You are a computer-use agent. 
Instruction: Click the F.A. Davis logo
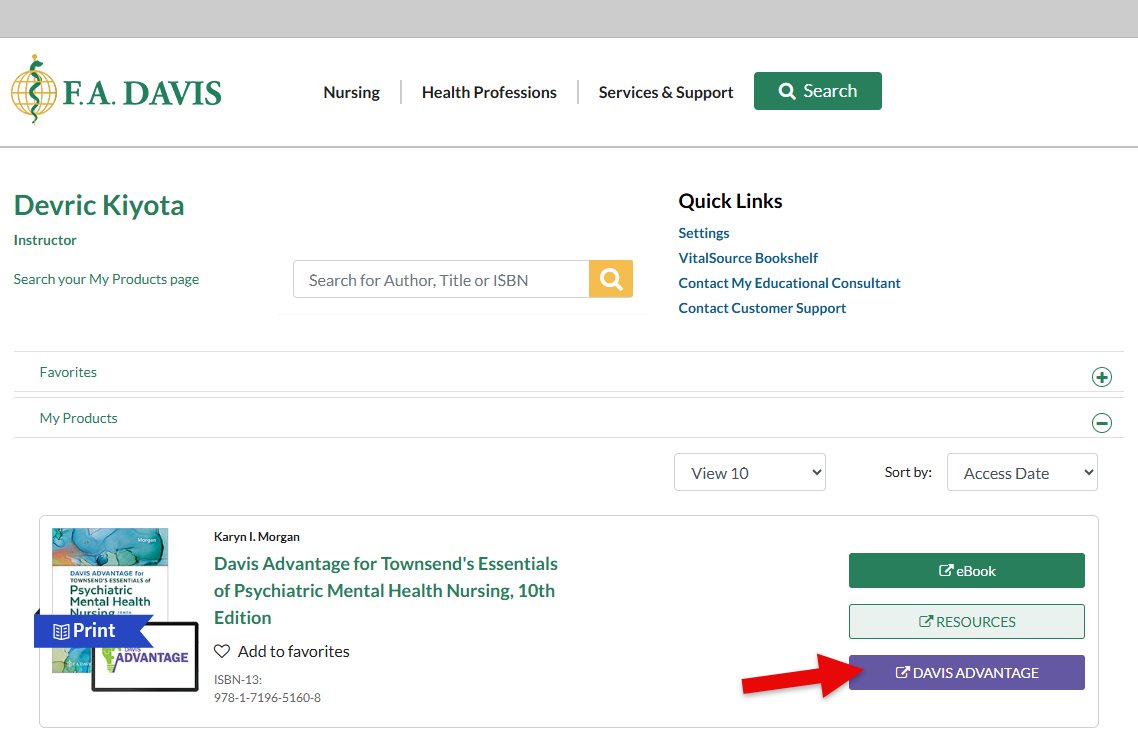(x=116, y=91)
